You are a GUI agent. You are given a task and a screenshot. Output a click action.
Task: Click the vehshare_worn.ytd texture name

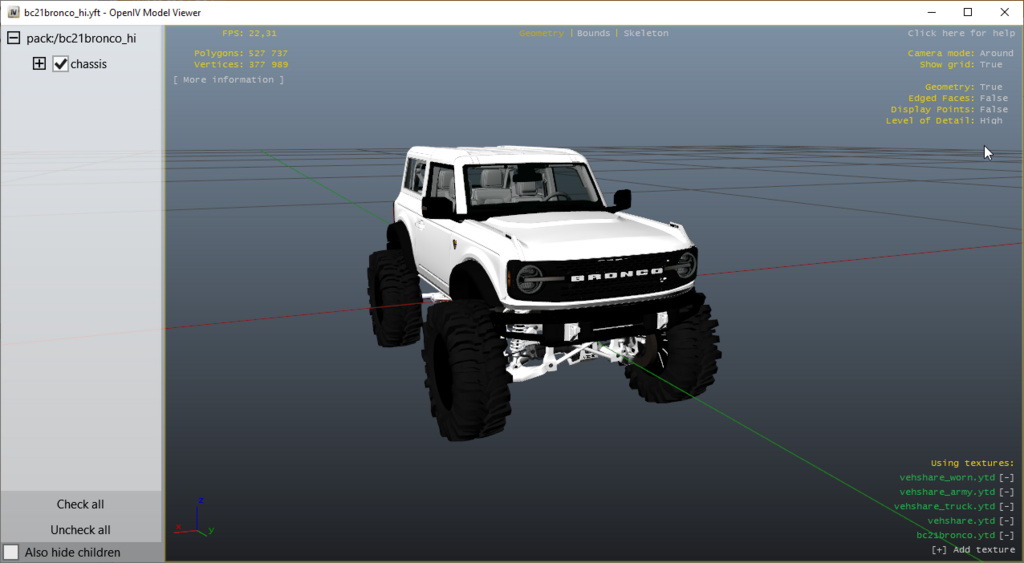947,477
